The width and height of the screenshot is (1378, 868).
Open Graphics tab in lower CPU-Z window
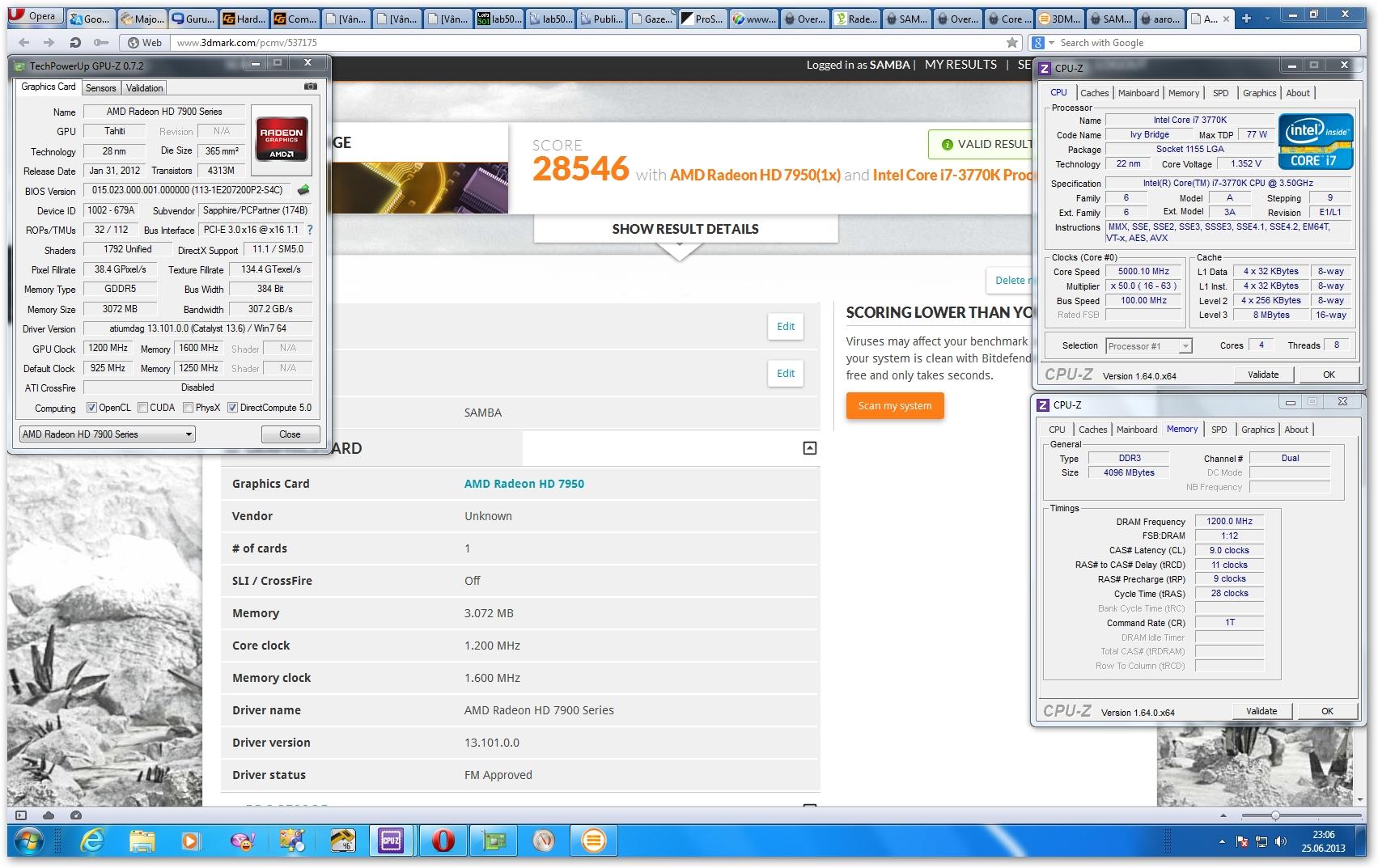[x=1257, y=430]
